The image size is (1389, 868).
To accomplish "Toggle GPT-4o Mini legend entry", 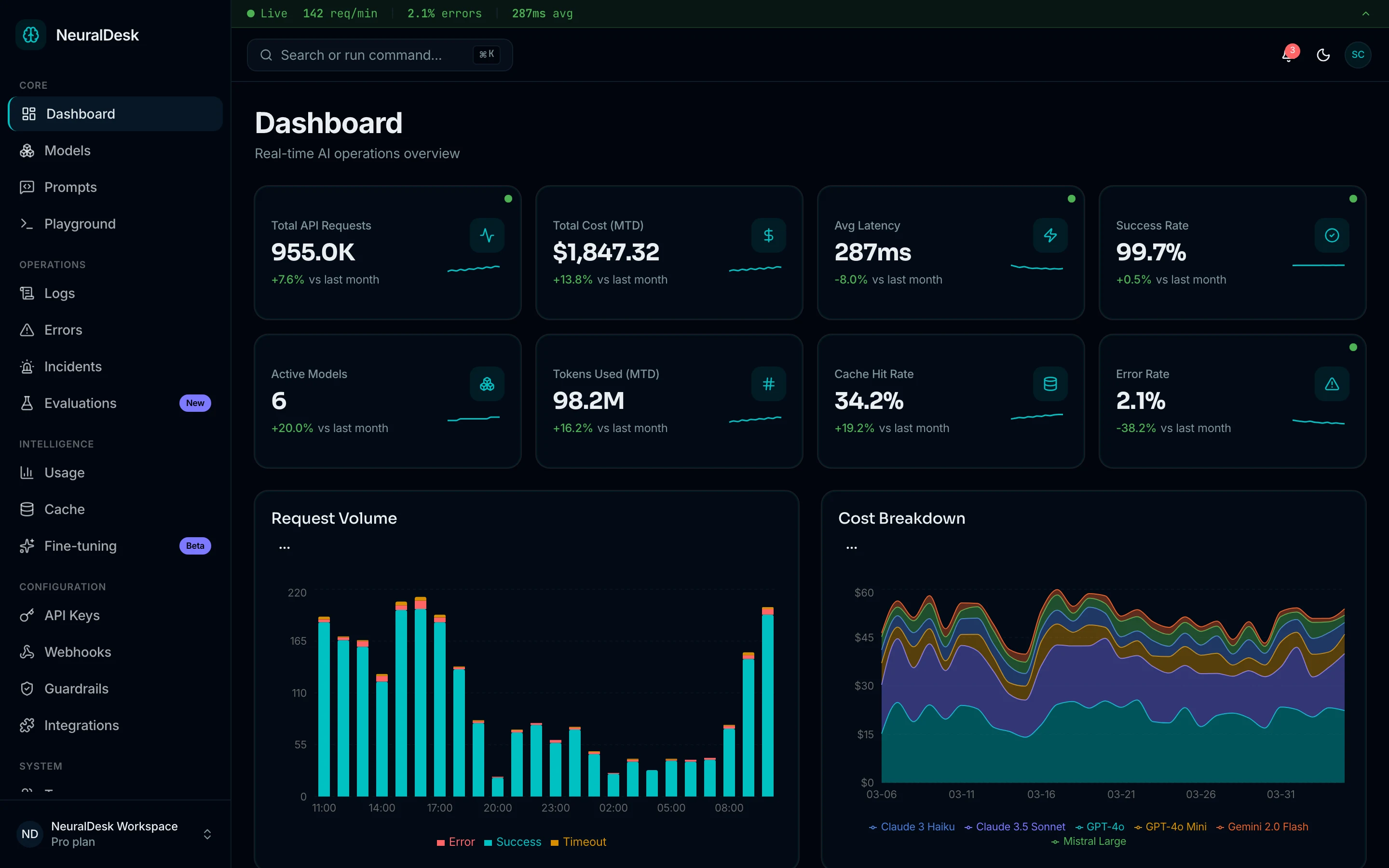I will click(1170, 827).
